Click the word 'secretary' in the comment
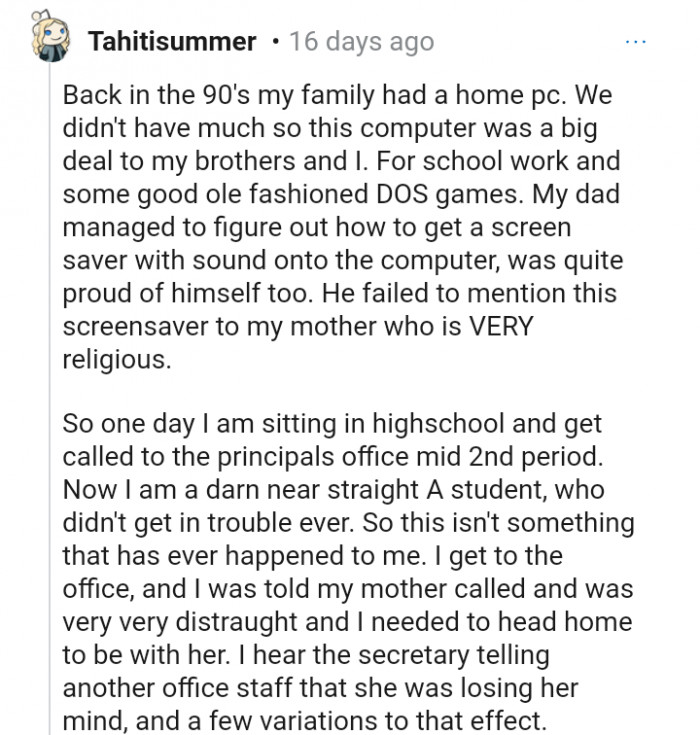Image resolution: width=700 pixels, height=735 pixels. click(413, 655)
